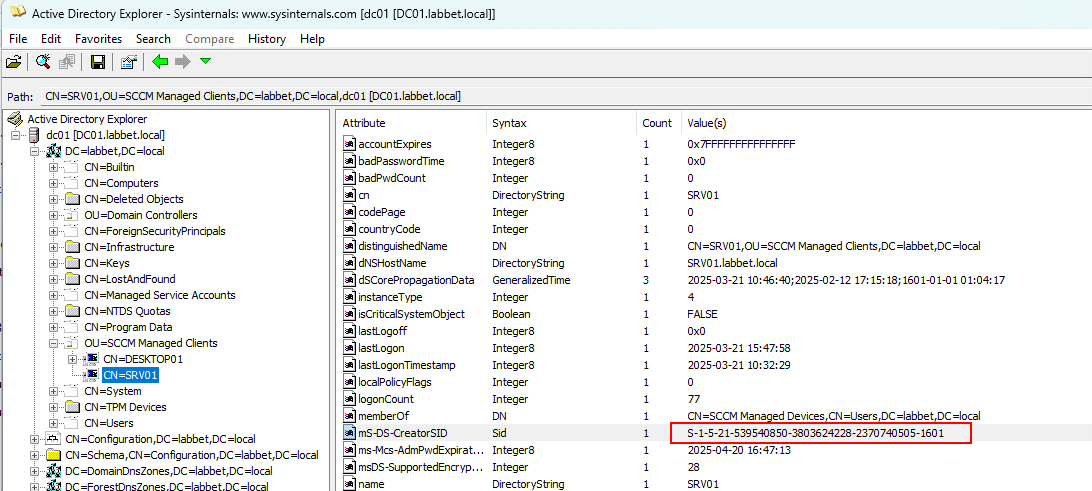Click the lastLogonTimestamp attribute icon

349,365
